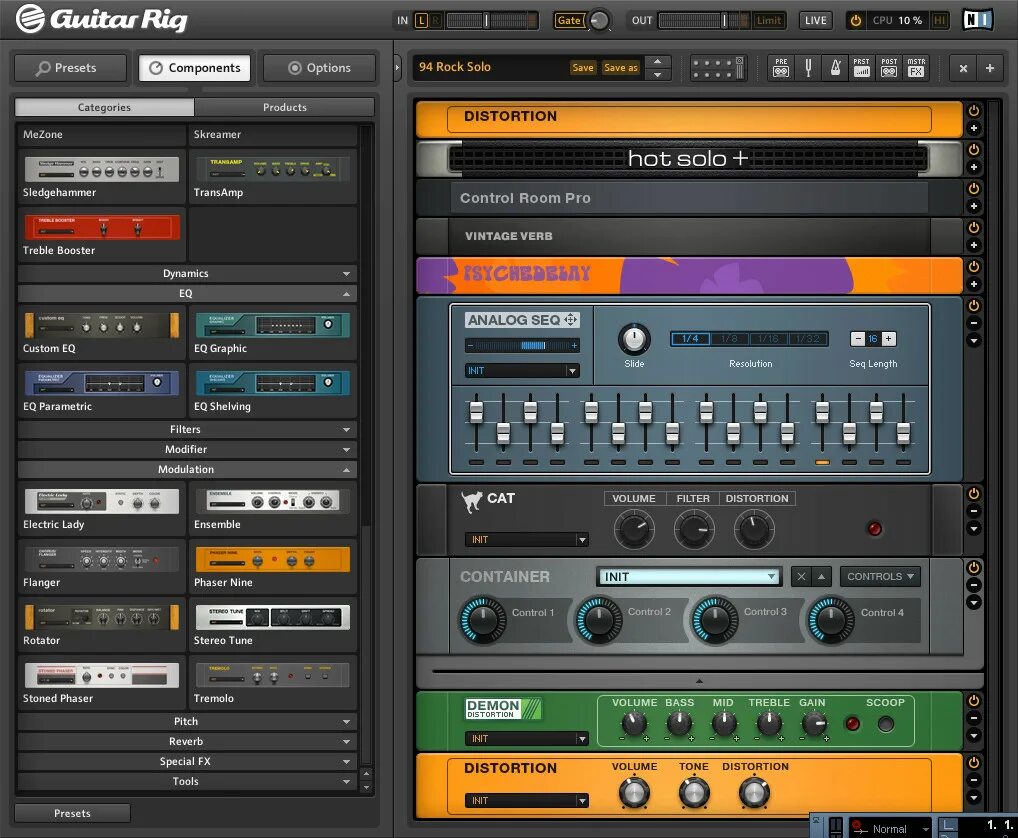This screenshot has width=1018, height=838.
Task: Click the Save preset button
Action: point(582,68)
